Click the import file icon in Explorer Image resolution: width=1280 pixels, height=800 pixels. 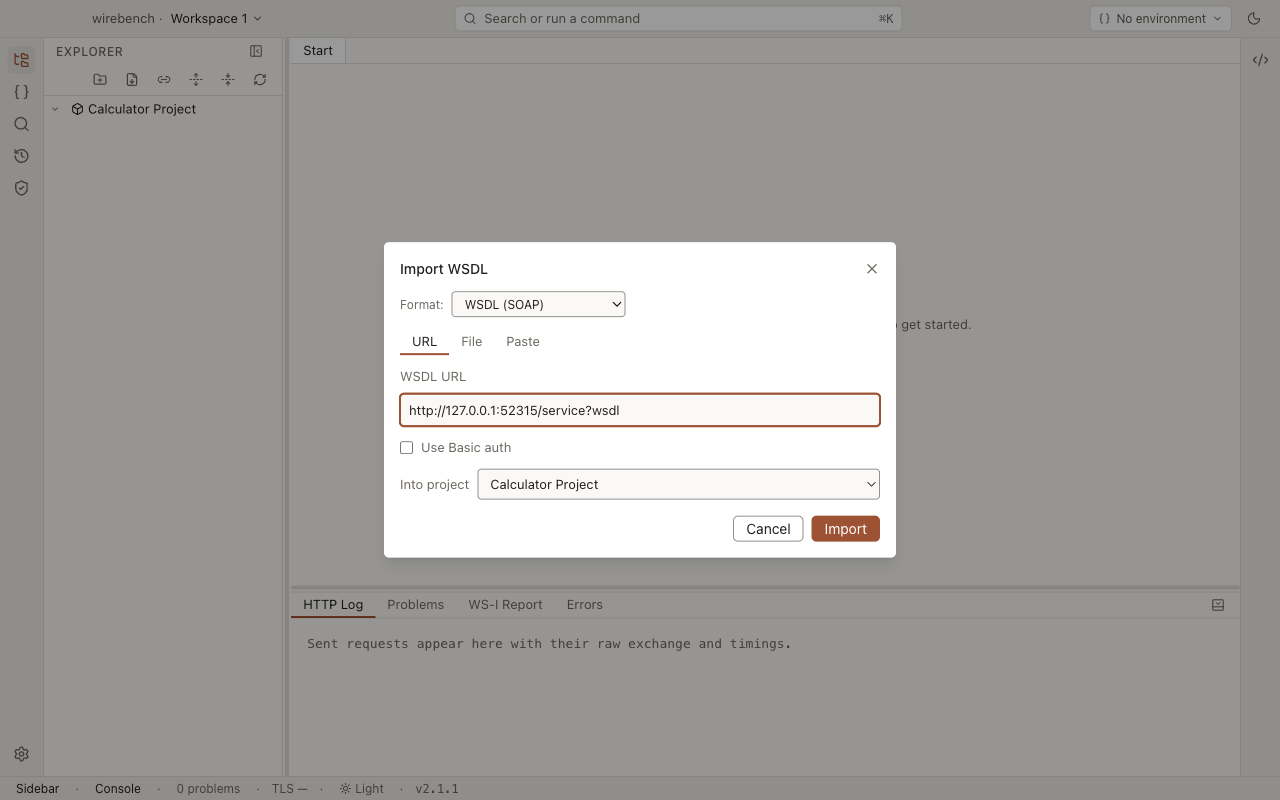pyautogui.click(x=132, y=79)
